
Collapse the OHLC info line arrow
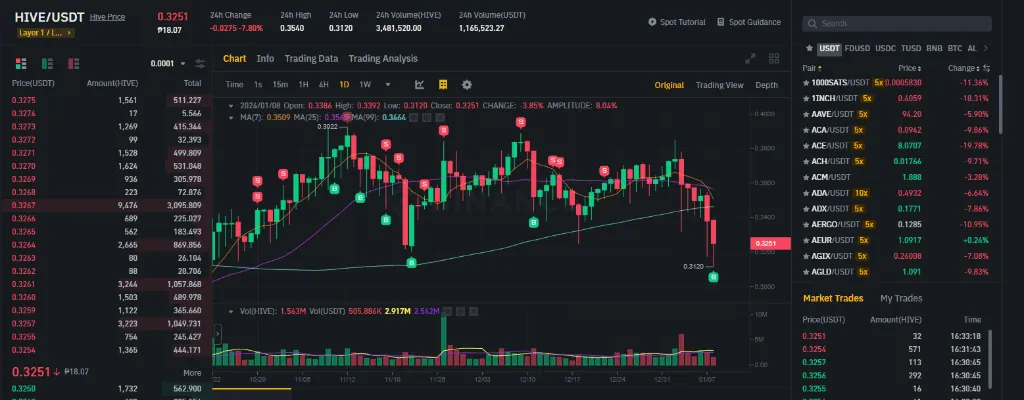click(x=231, y=105)
